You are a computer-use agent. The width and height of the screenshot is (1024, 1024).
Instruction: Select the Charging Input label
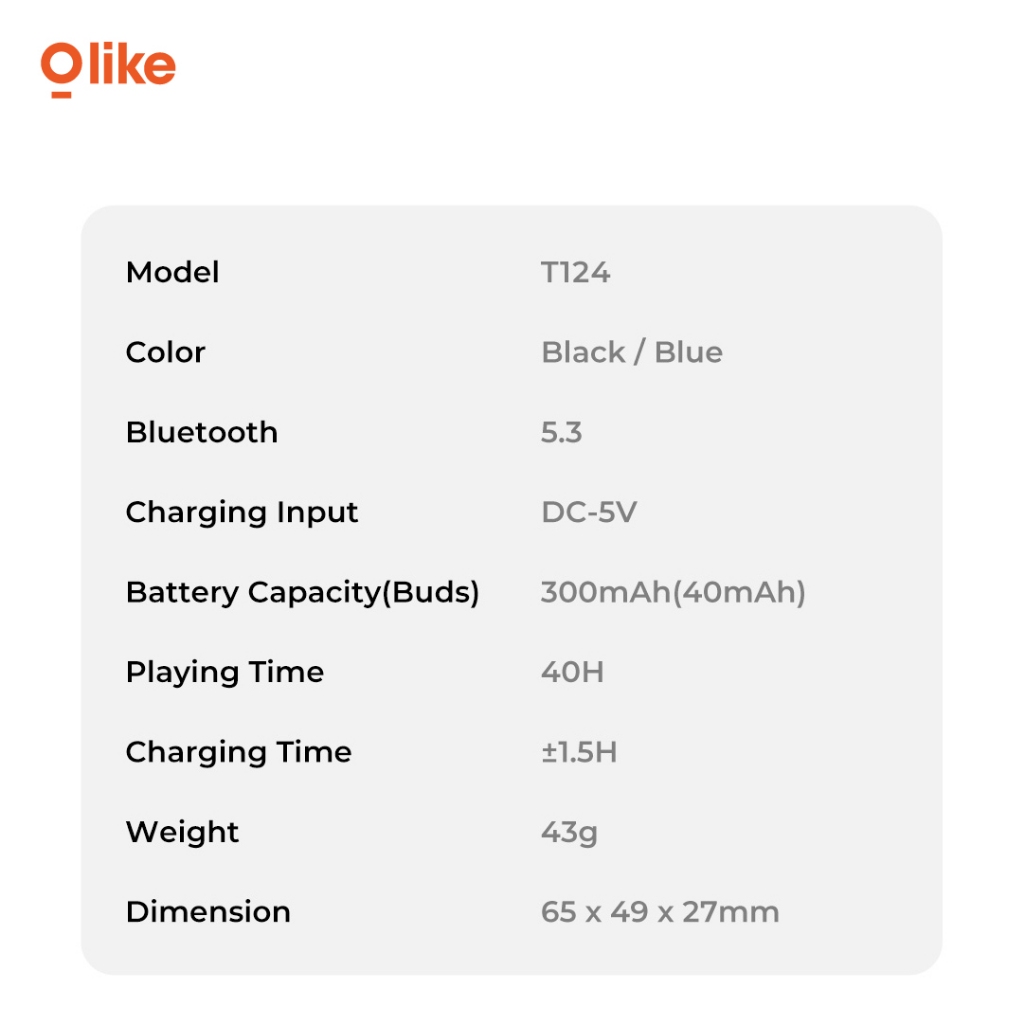241,512
